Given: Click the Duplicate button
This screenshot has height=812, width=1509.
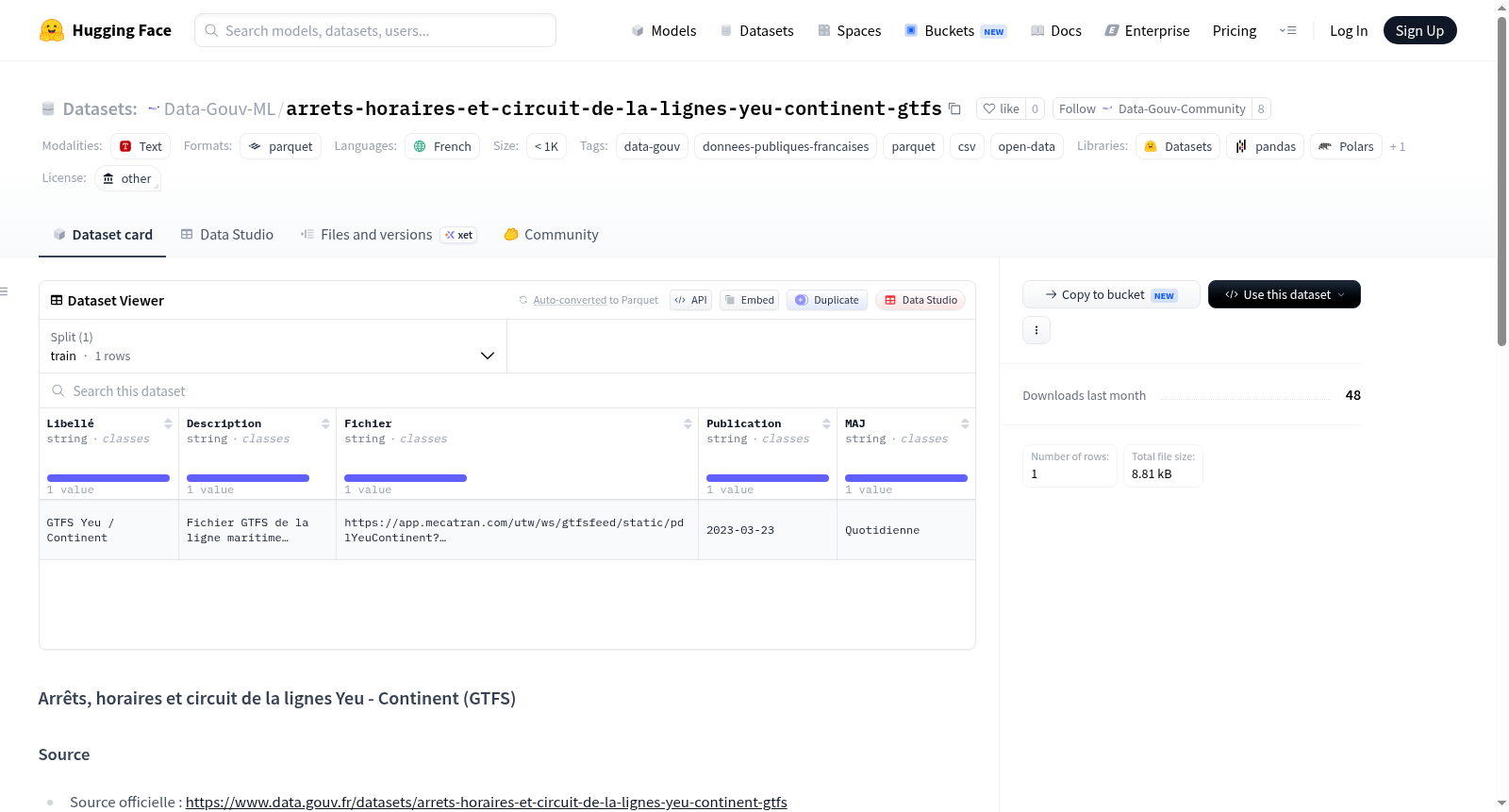Looking at the screenshot, I should click(826, 300).
